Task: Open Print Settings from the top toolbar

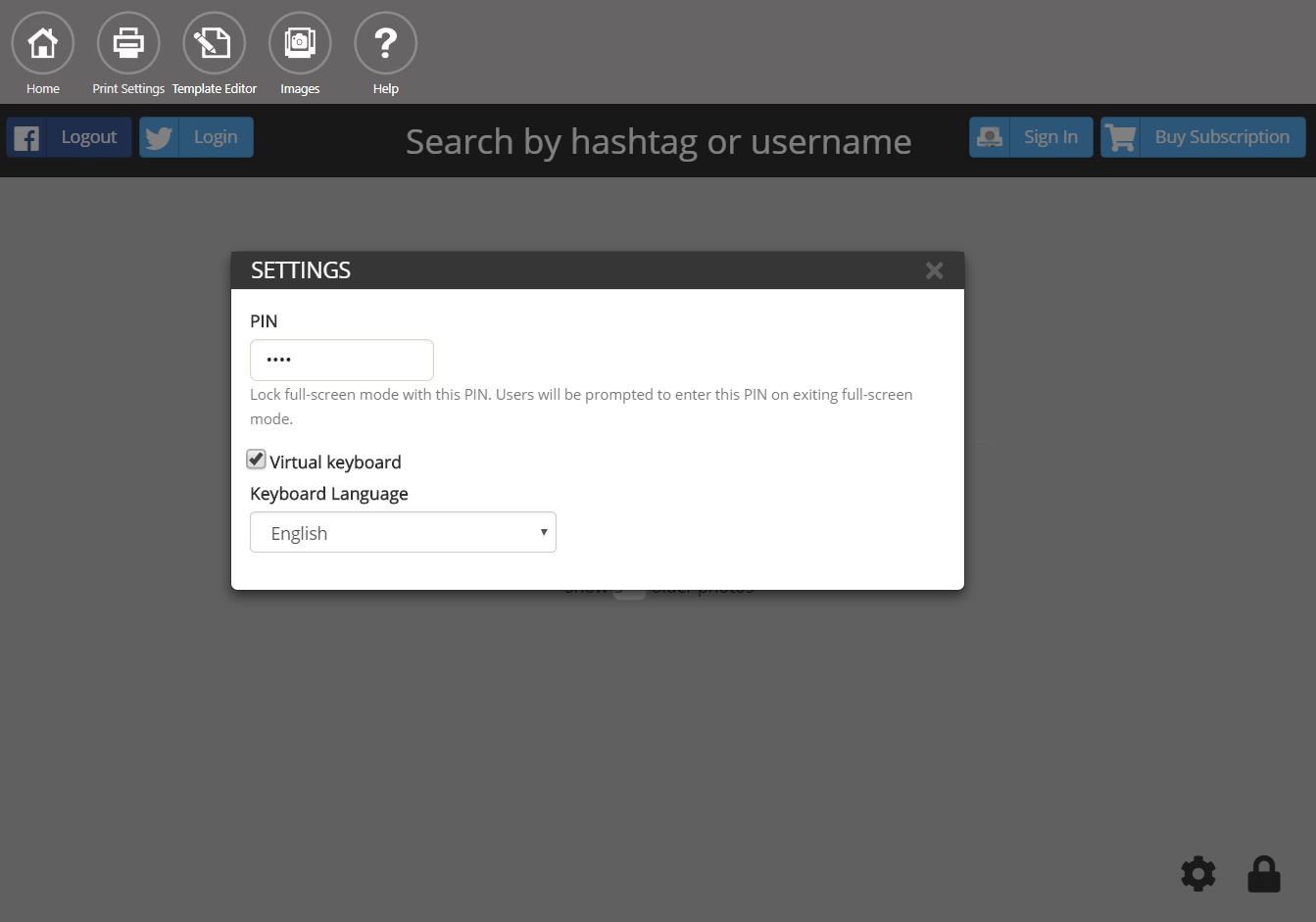Action: (127, 43)
